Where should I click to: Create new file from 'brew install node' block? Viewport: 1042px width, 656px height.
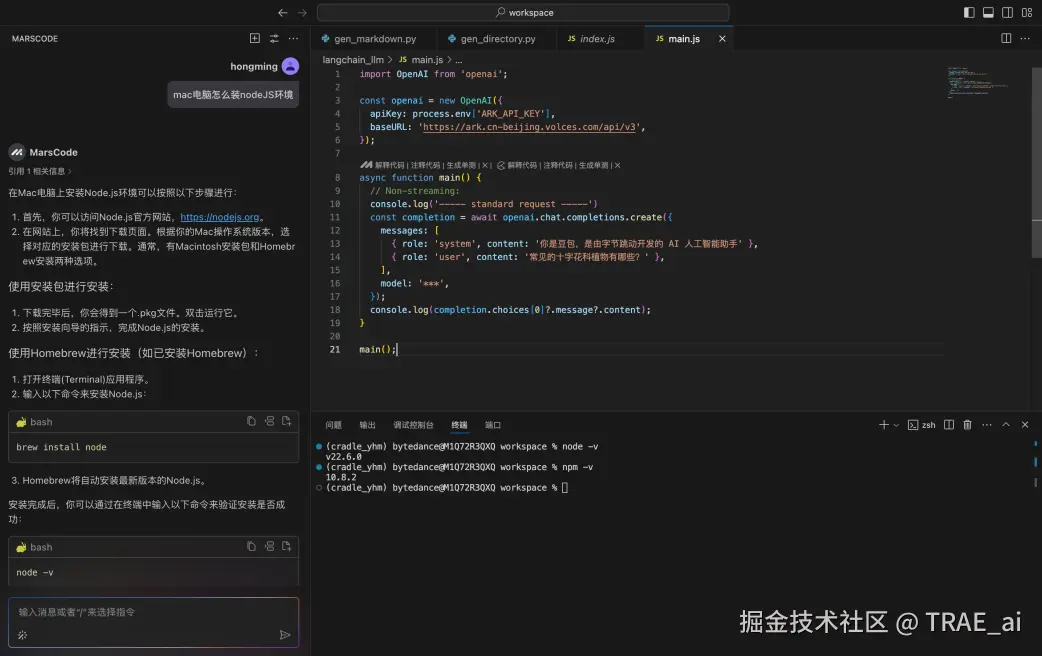(x=286, y=421)
